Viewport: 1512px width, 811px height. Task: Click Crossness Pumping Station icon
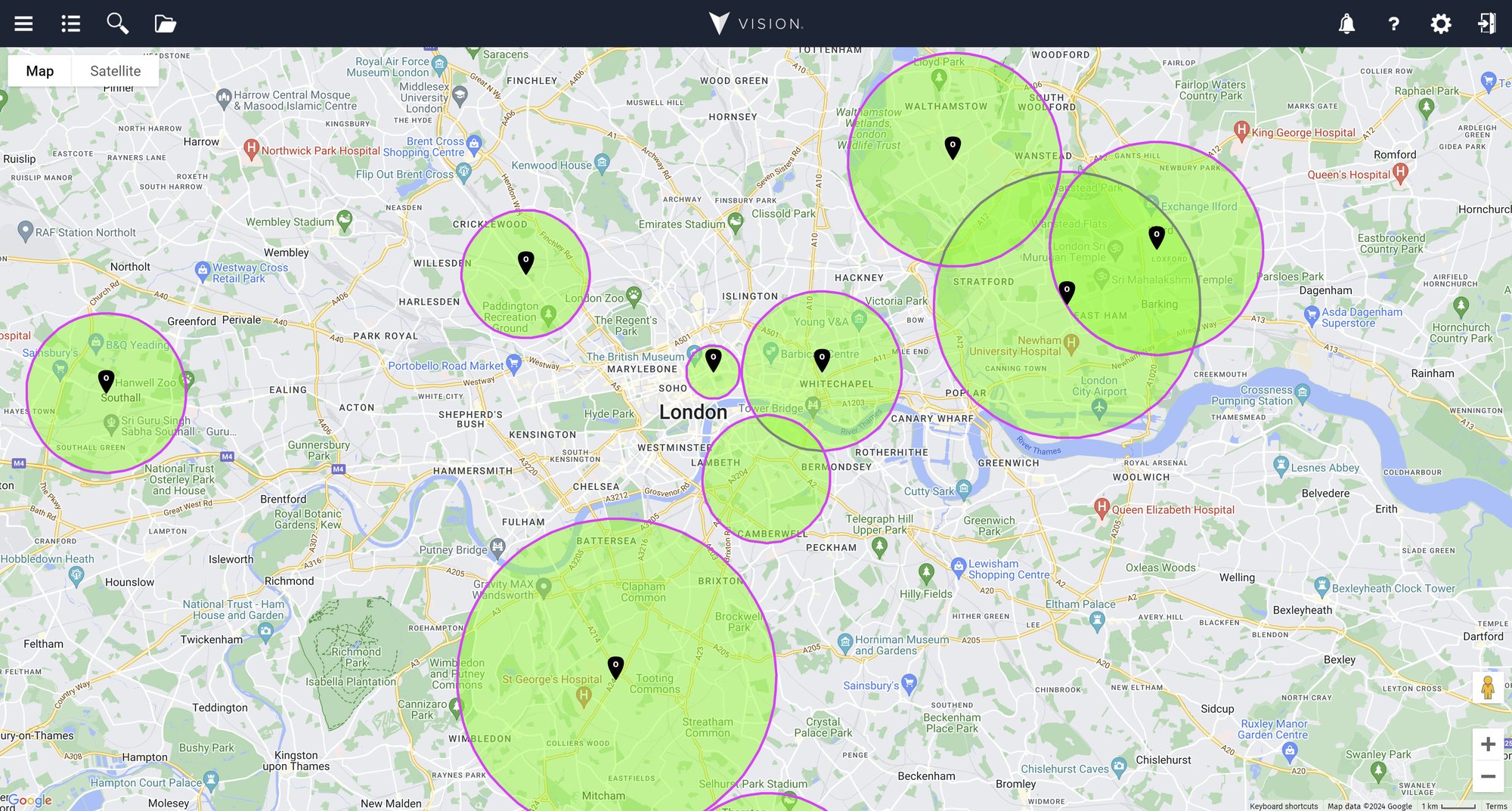[1303, 393]
